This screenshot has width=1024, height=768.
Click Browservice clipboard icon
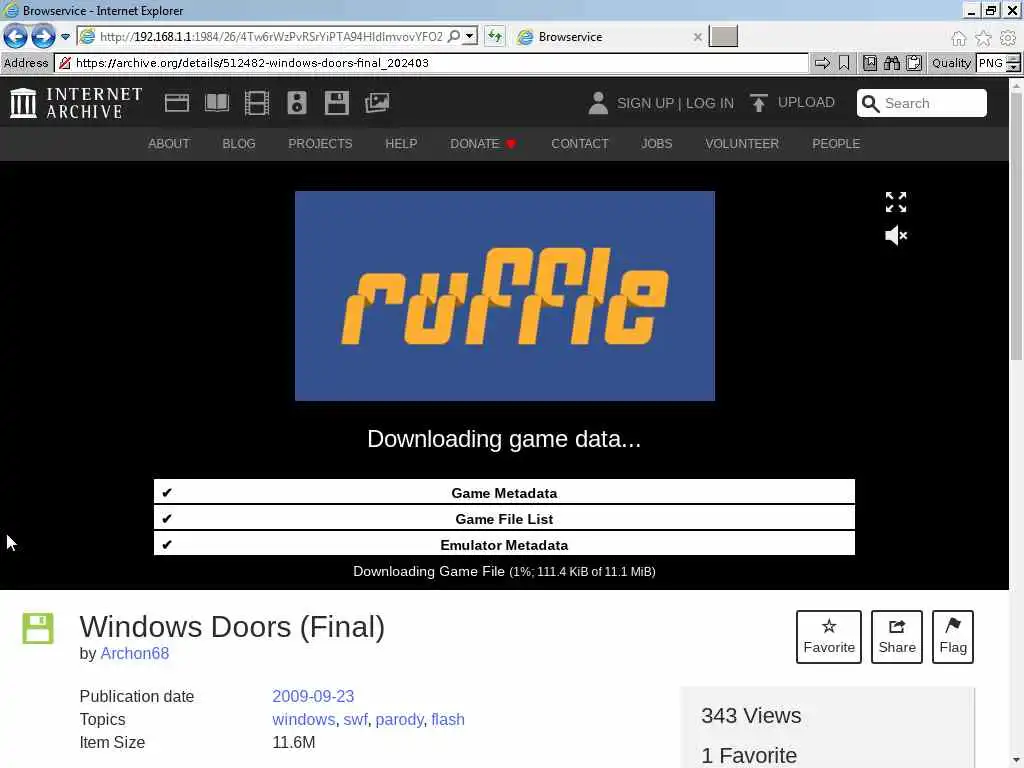(914, 63)
